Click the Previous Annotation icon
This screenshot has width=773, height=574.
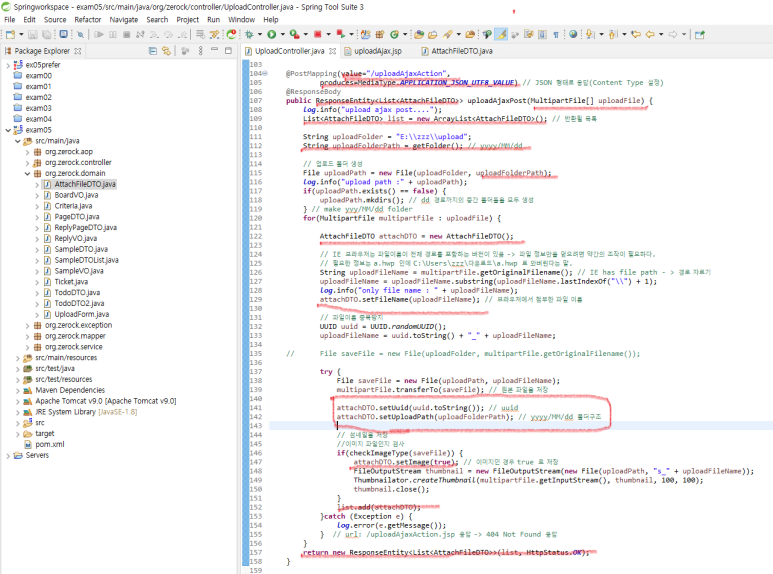point(613,35)
